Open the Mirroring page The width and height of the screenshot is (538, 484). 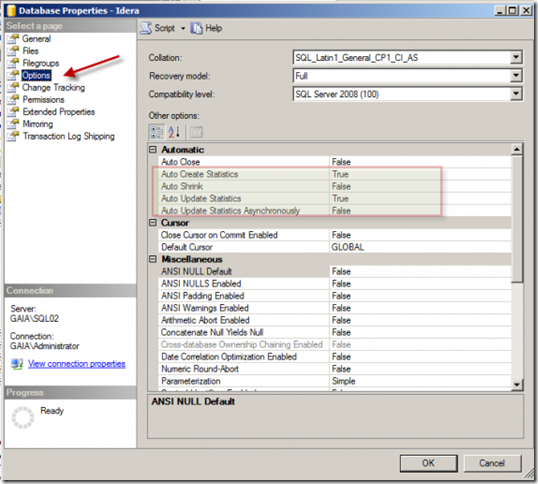click(x=38, y=124)
